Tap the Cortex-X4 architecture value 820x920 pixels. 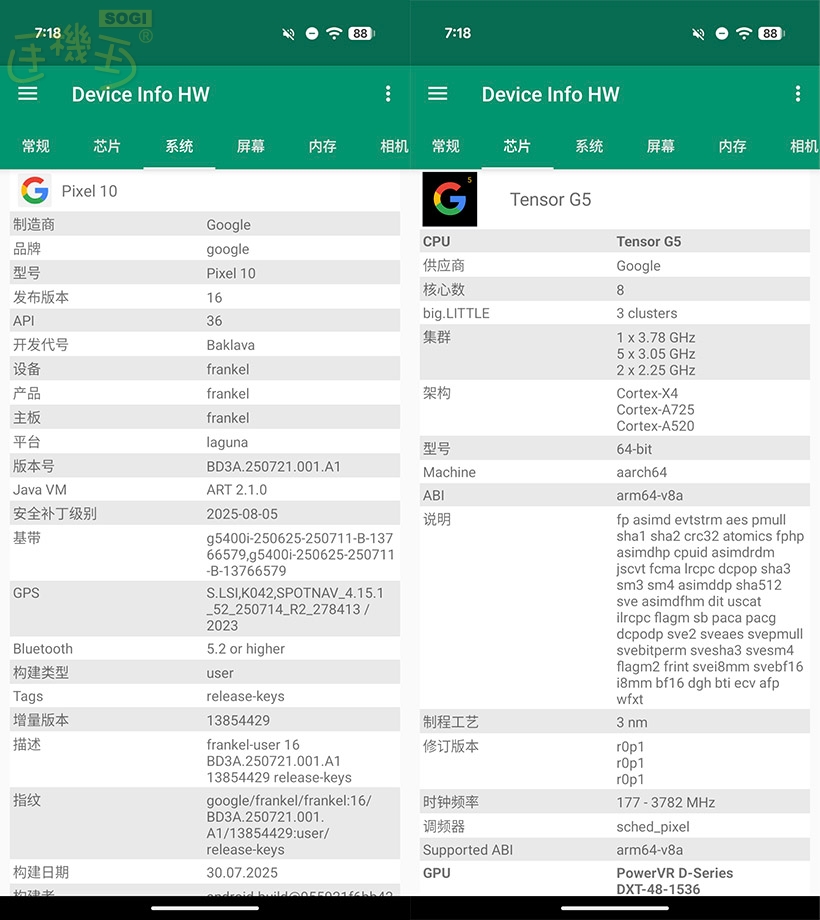tap(647, 393)
